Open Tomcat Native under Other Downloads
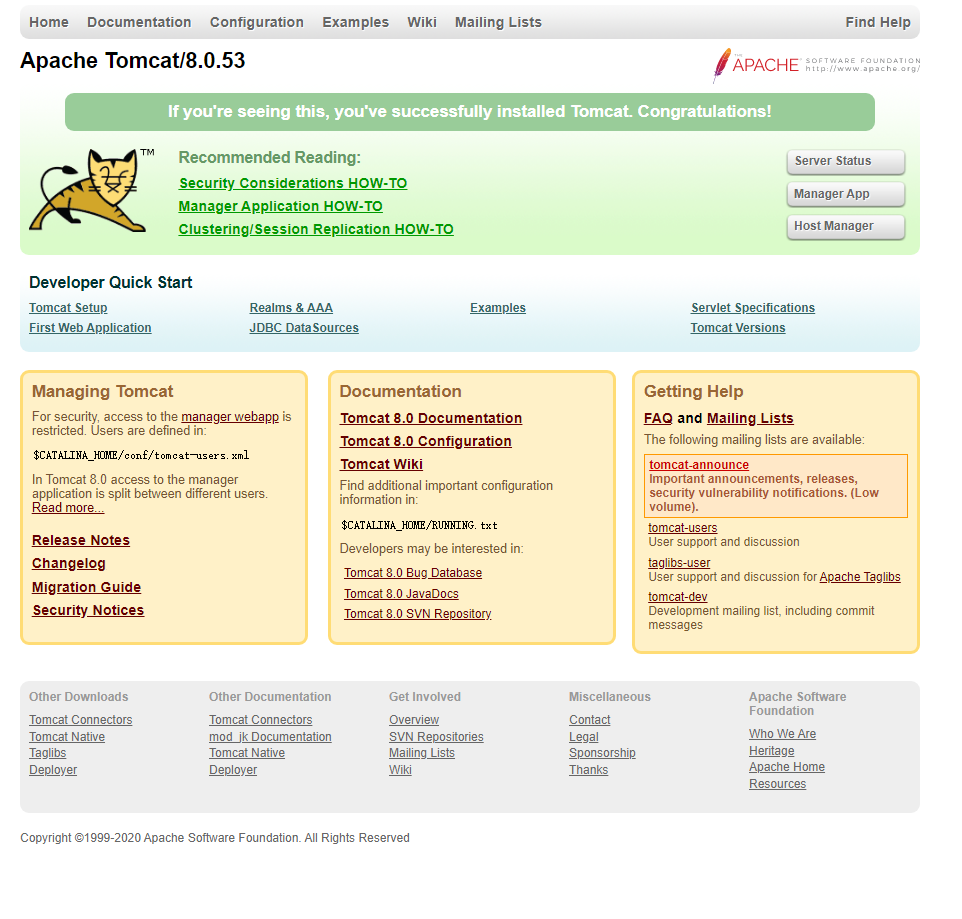The height and width of the screenshot is (919, 962). pyautogui.click(x=67, y=737)
